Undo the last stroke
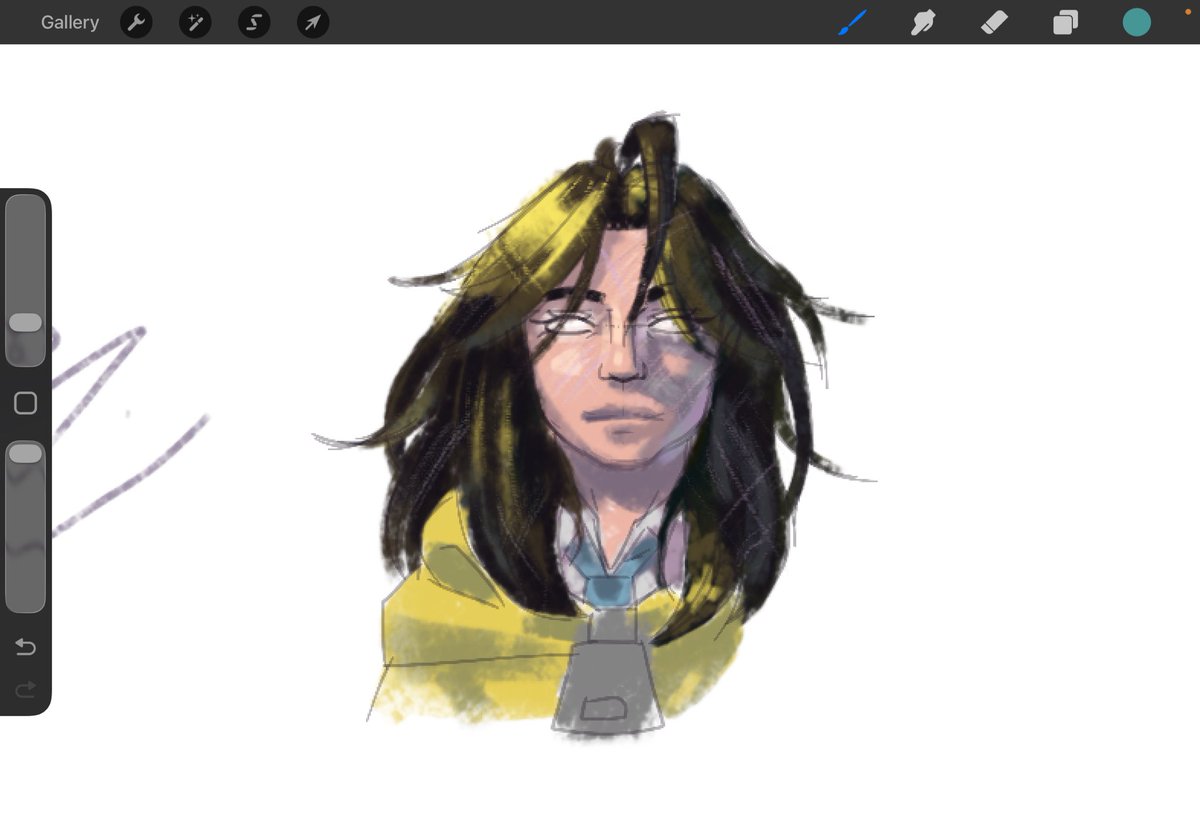 [25, 647]
